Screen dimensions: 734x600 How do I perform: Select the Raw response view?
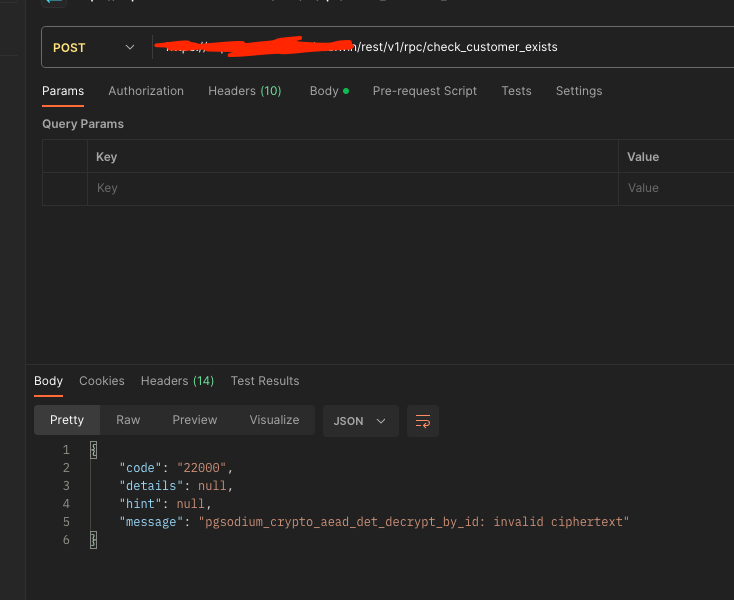coord(128,420)
